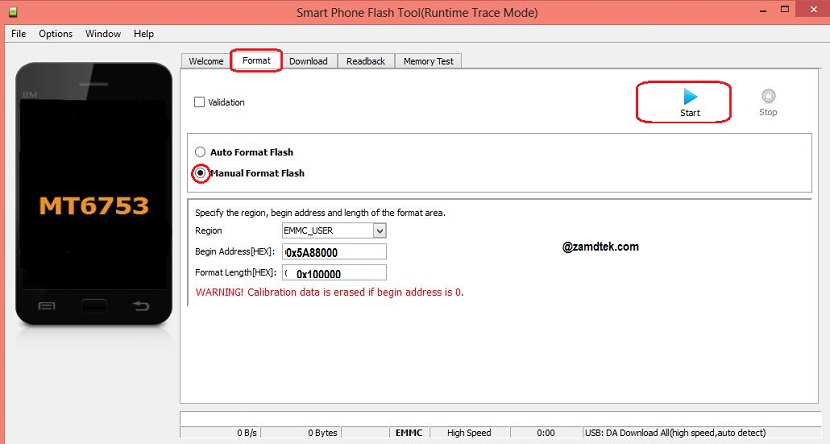Switch to the Welcome tab
830x444 pixels.
(x=206, y=61)
